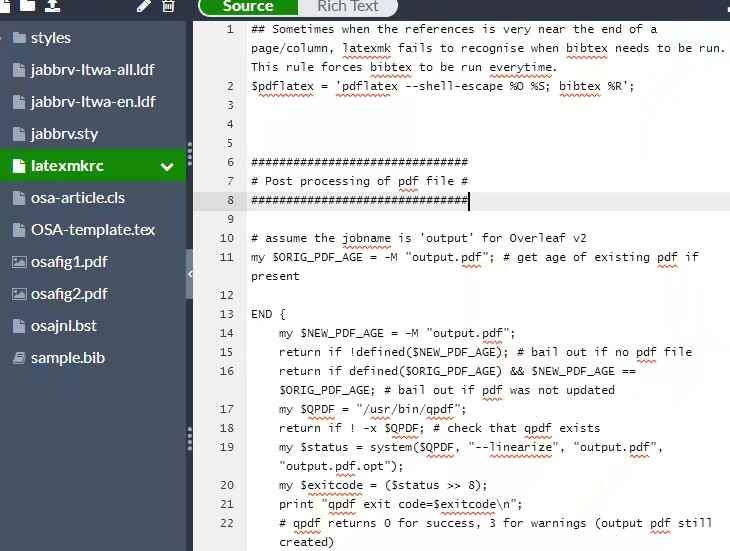Open the latexmkrc file dropdown menu
730x551 pixels.
click(167, 166)
